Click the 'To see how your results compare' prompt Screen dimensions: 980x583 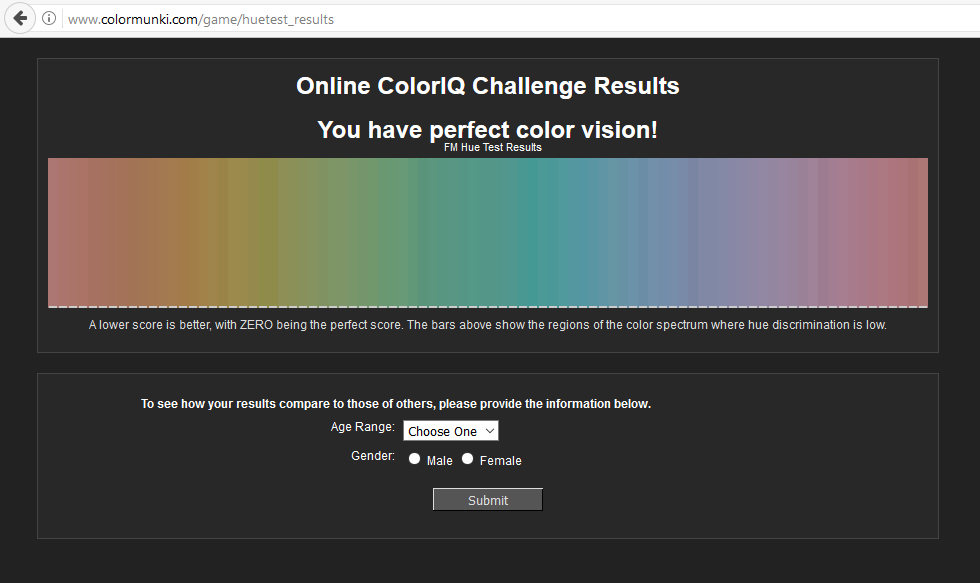tap(395, 404)
